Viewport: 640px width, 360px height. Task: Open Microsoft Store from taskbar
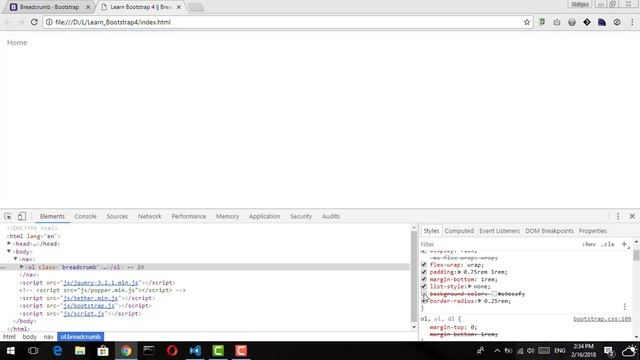(103, 351)
